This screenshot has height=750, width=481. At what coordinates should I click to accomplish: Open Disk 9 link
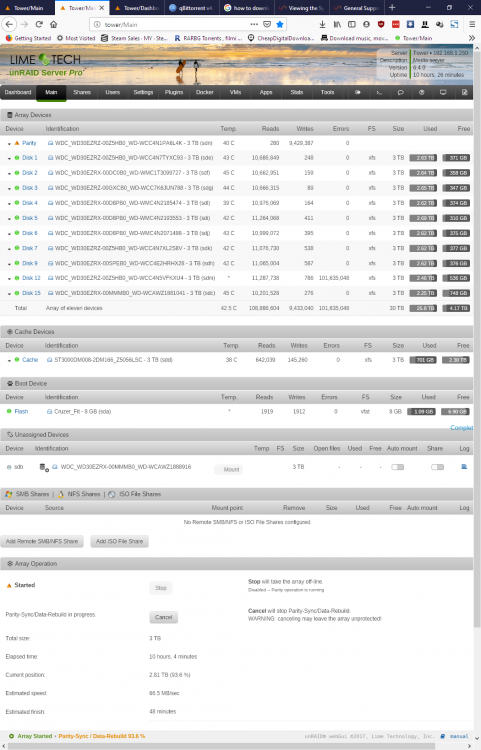coord(30,263)
